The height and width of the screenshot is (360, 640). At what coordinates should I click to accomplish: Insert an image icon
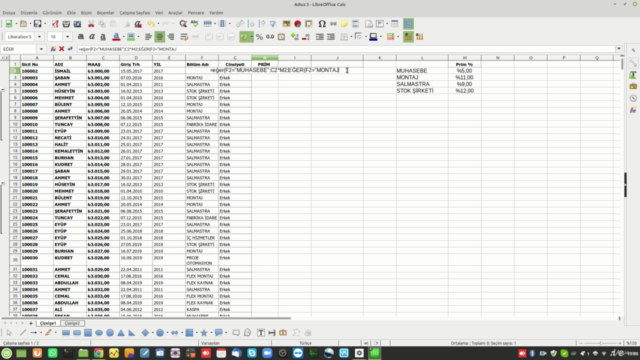pyautogui.click(x=286, y=24)
